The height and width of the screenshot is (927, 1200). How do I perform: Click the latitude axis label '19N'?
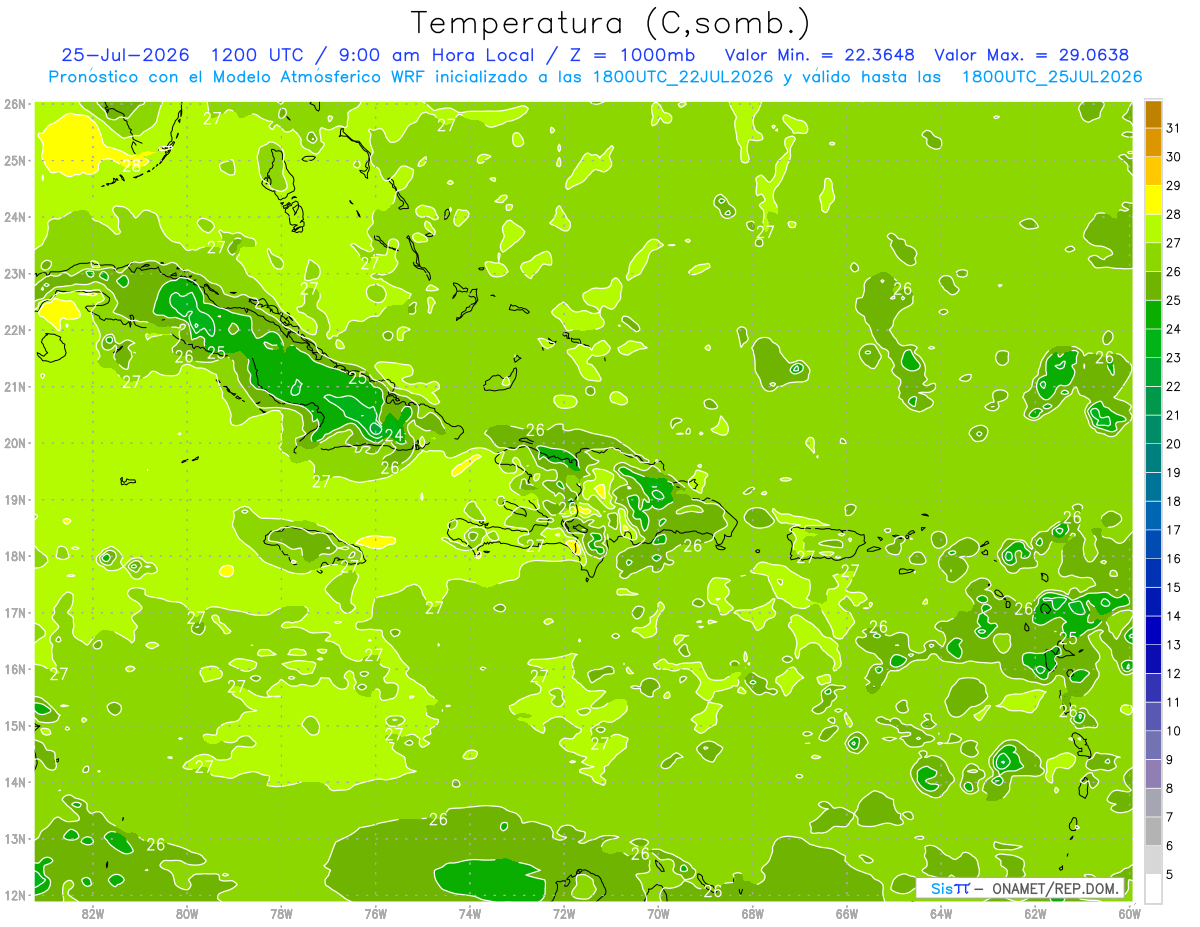pyautogui.click(x=14, y=500)
